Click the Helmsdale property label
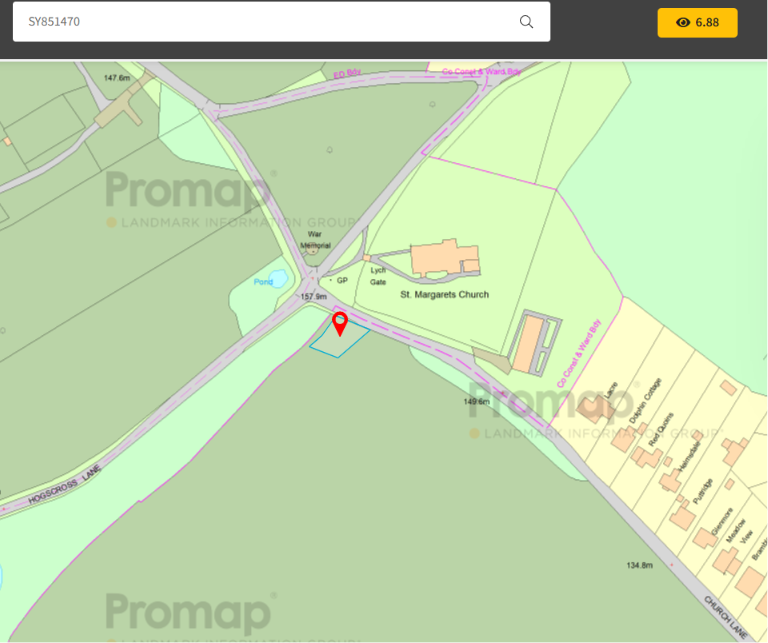This screenshot has width=768, height=643. 689,456
